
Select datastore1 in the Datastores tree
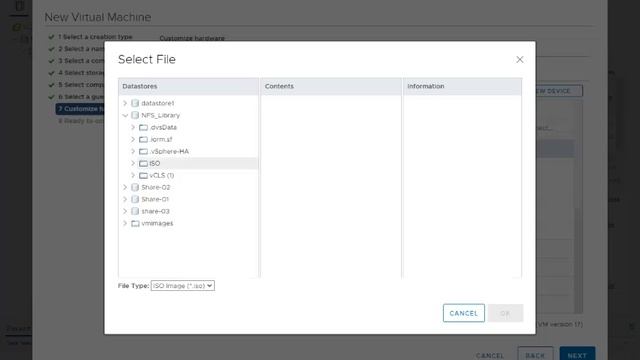(158, 103)
